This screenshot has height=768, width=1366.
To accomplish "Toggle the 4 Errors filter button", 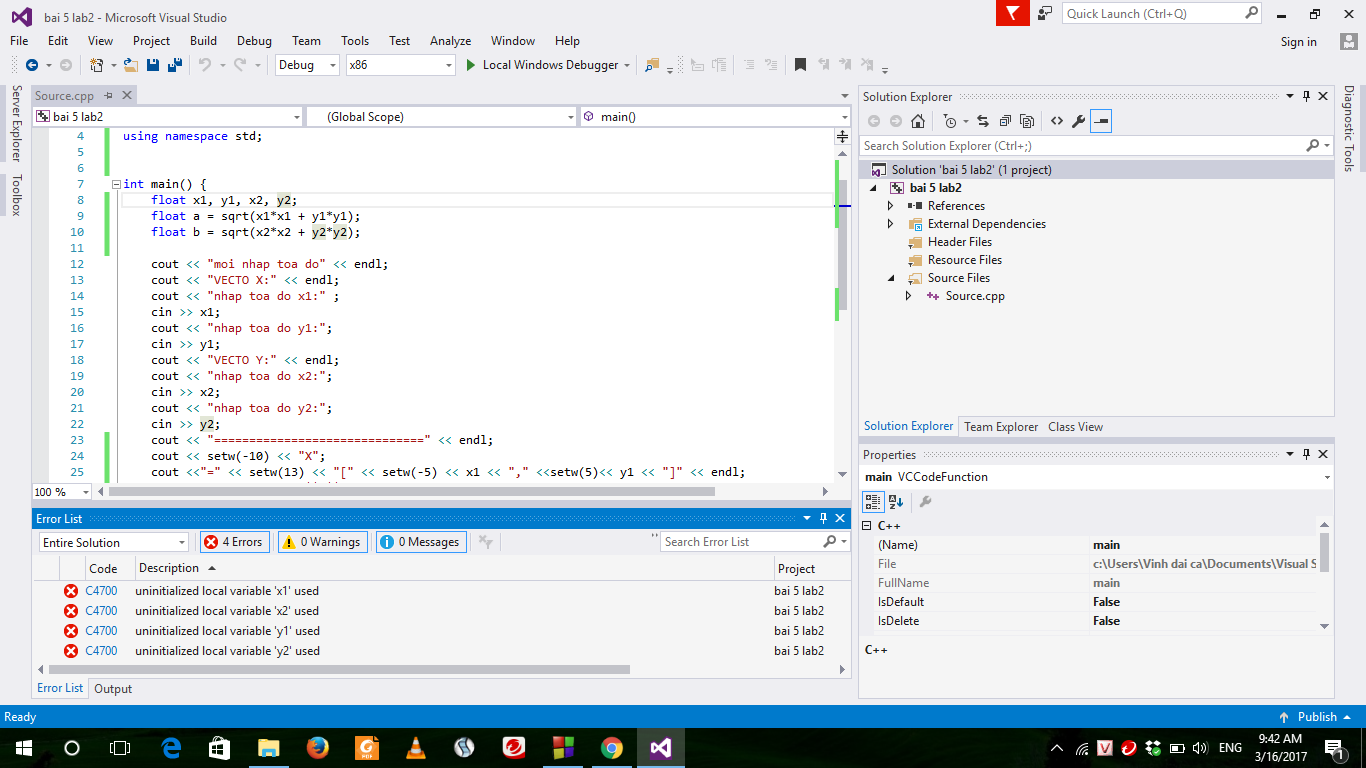I will click(235, 542).
